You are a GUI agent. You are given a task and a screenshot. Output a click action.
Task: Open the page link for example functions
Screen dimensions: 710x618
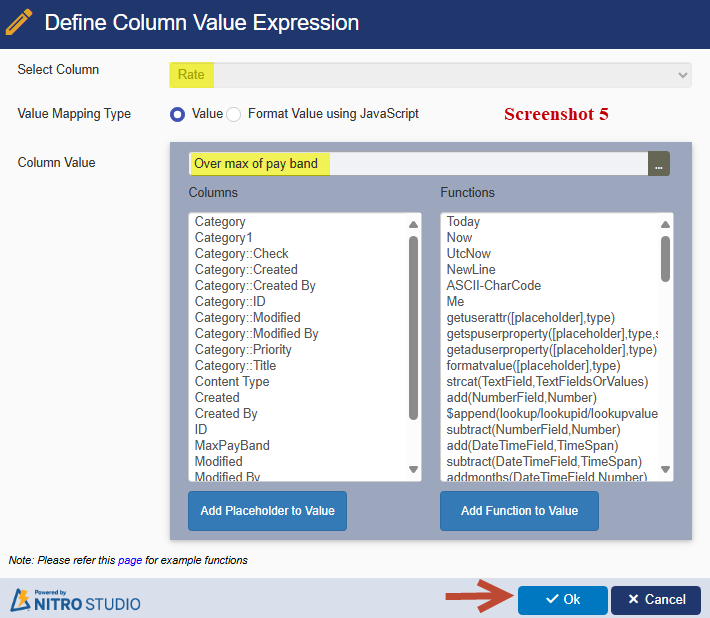pos(130,561)
